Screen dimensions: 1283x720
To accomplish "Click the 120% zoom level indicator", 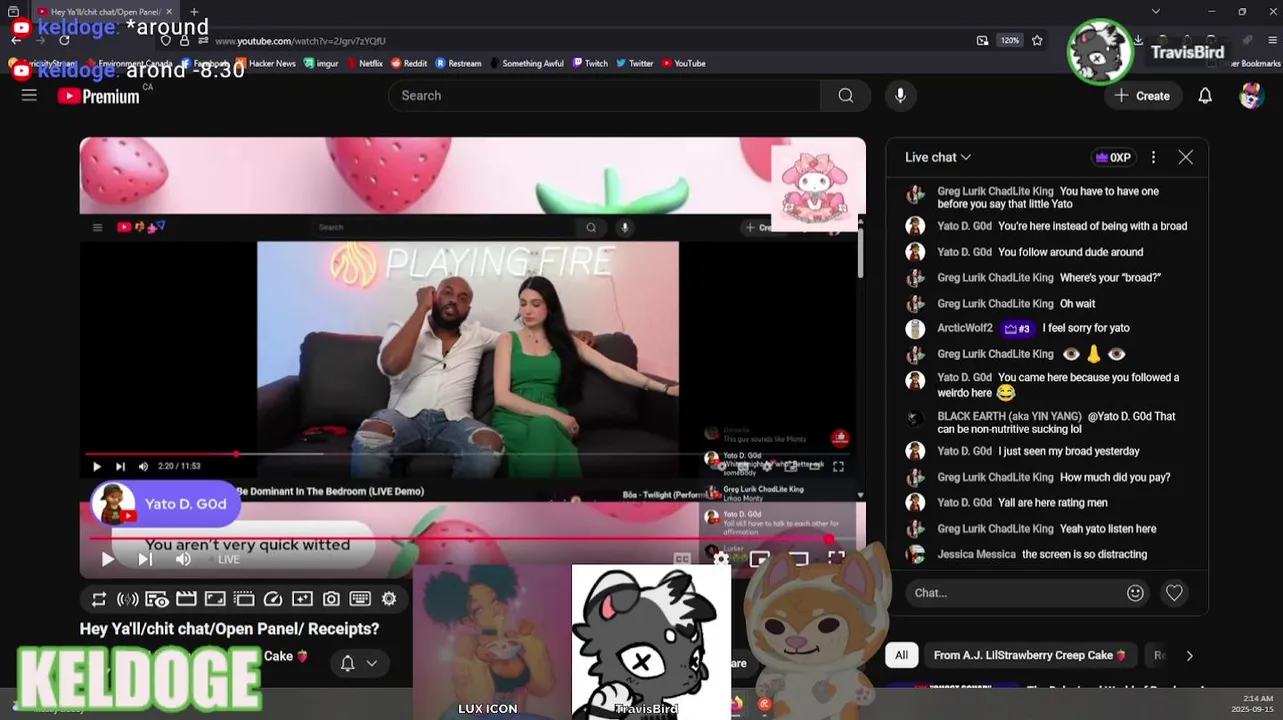I will point(1010,41).
